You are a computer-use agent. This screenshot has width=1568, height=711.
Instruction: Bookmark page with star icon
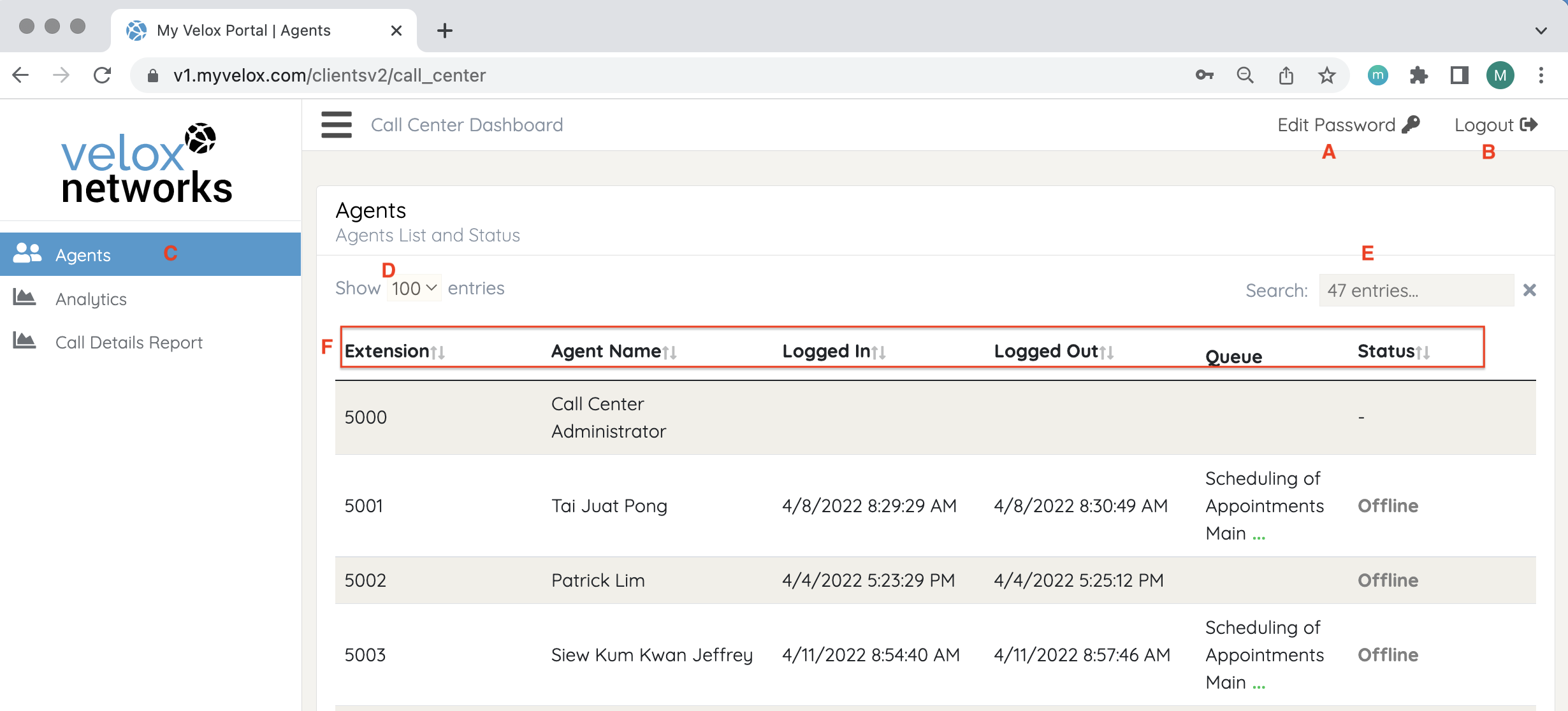1326,76
